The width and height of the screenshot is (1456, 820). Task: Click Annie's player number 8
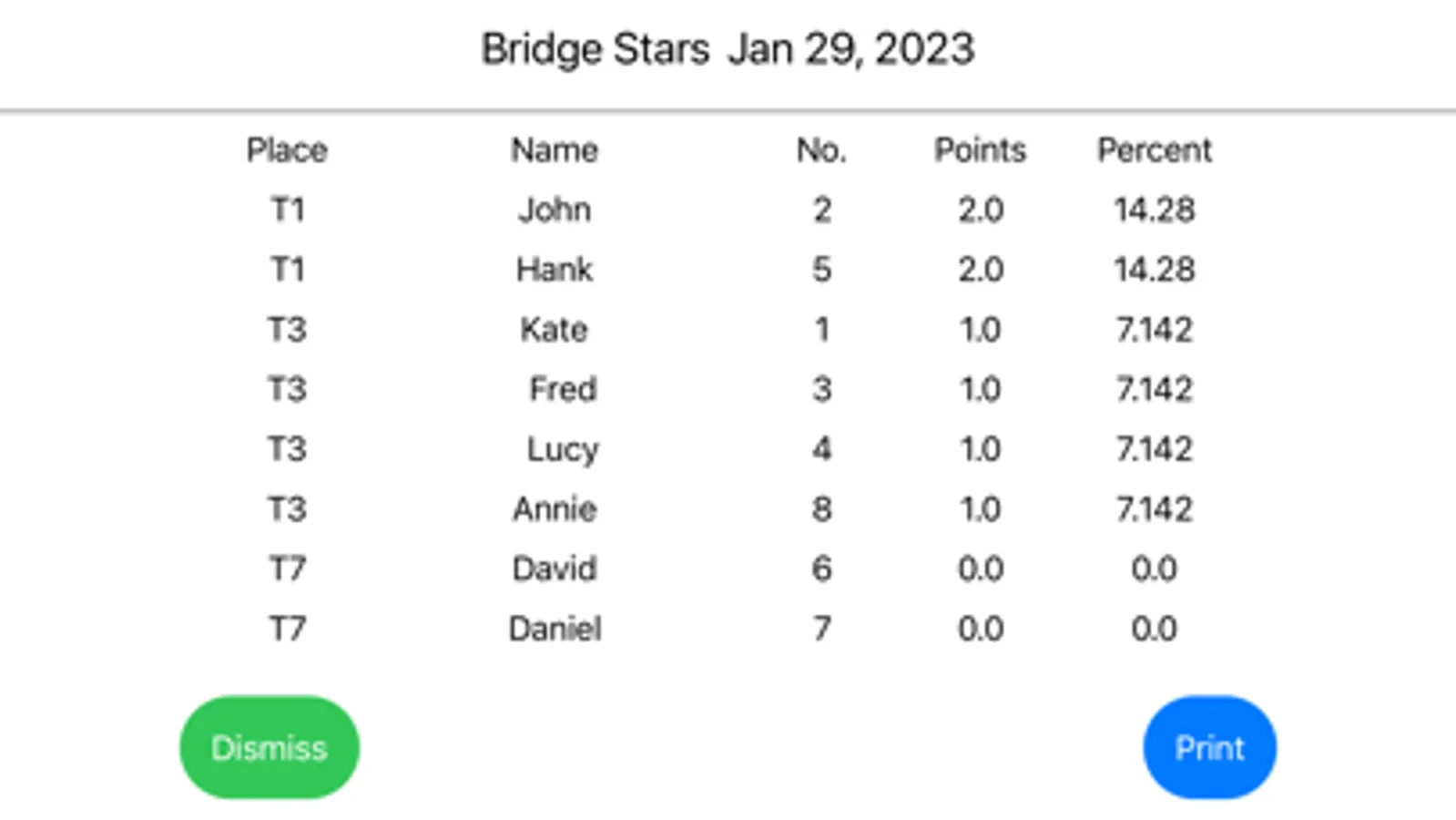tap(821, 509)
